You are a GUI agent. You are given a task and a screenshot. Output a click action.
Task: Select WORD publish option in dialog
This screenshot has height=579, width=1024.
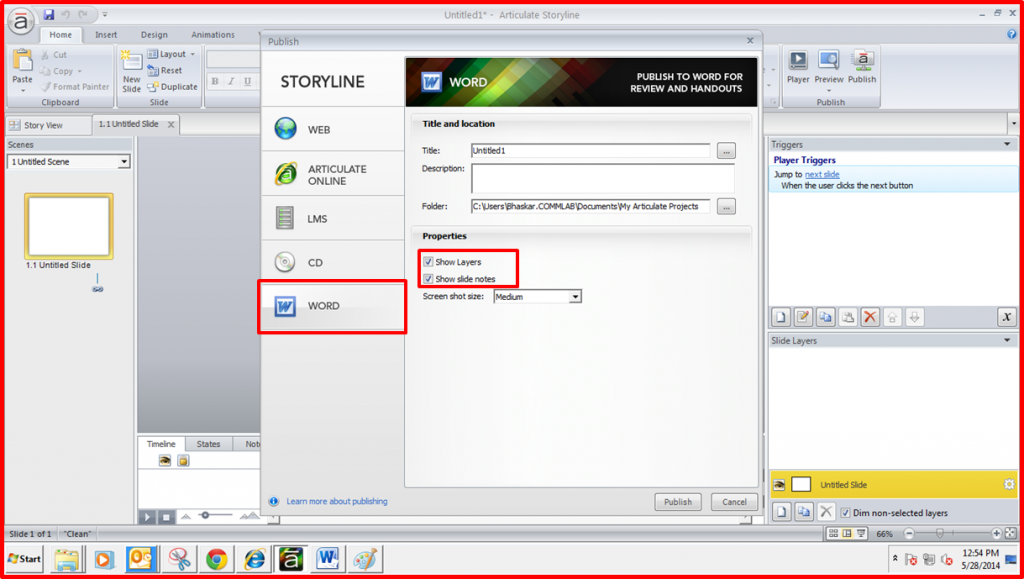point(333,306)
